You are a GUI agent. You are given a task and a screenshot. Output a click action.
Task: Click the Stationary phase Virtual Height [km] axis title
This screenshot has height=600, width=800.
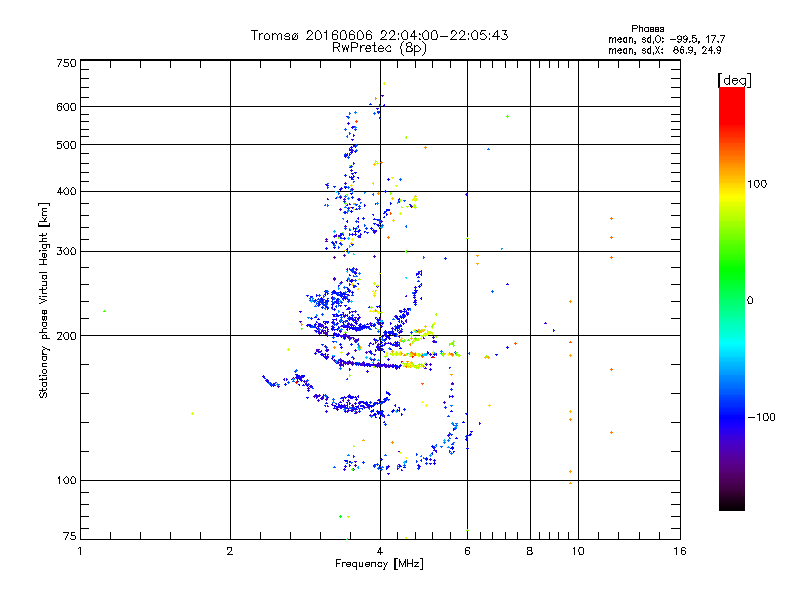point(44,300)
